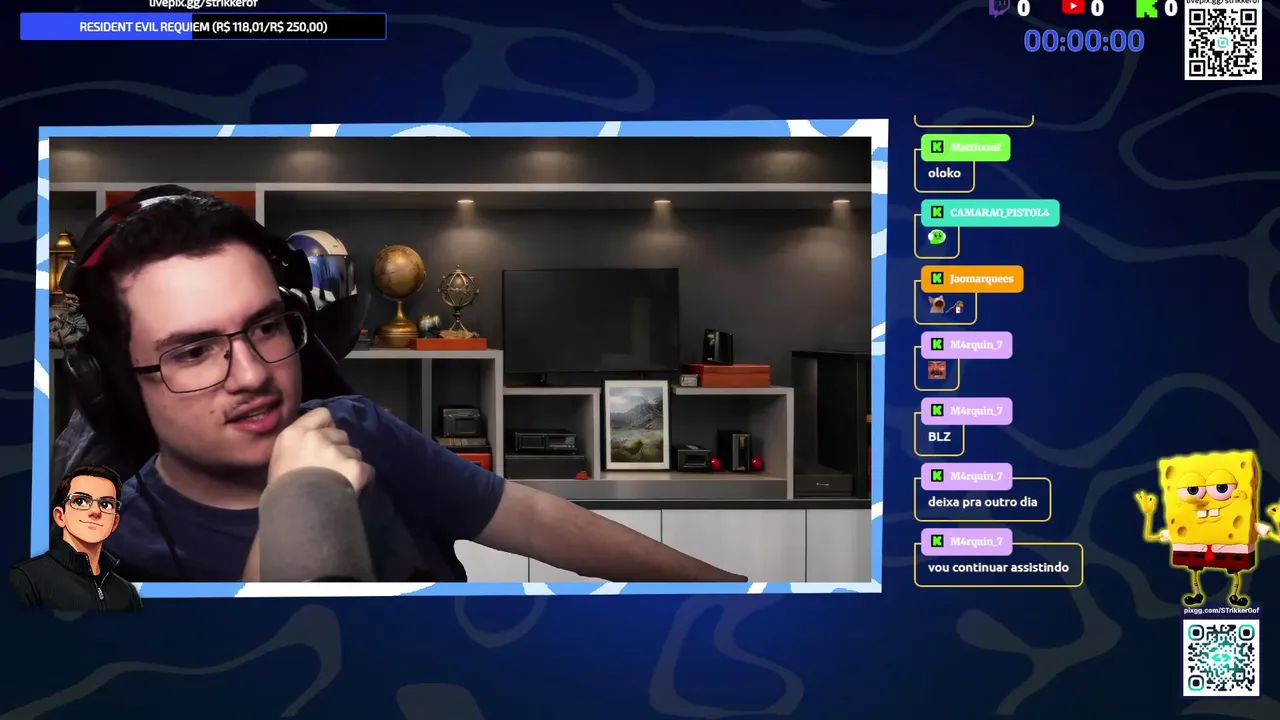Viewport: 1280px width, 720px height.
Task: Click the SpongeBob sticker
Action: tap(1207, 527)
